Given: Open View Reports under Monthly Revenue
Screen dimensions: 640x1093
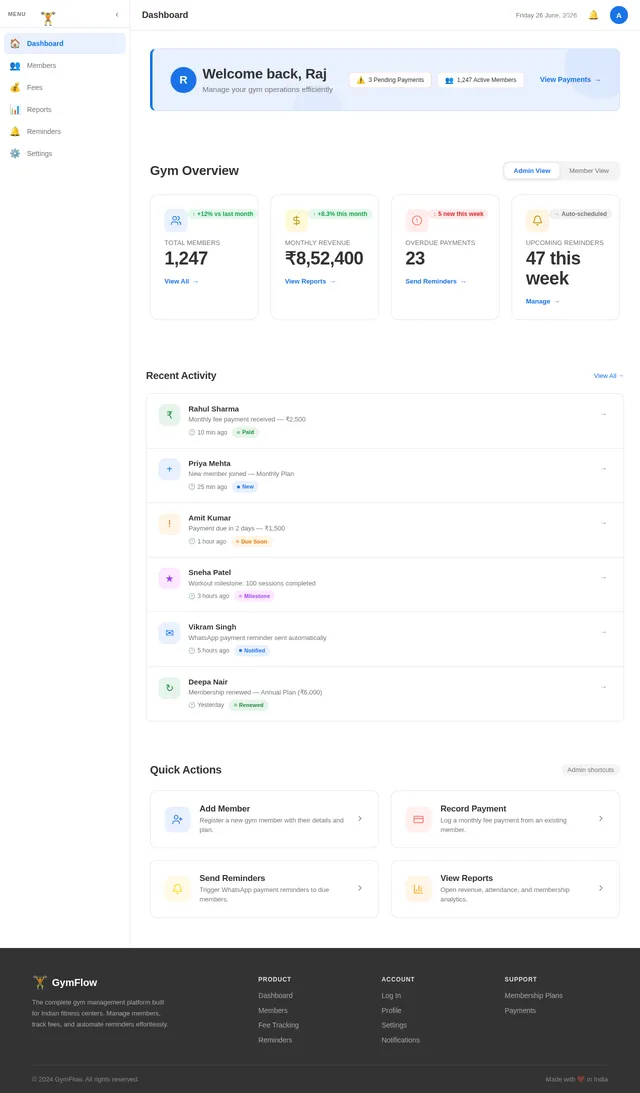Looking at the screenshot, I should tap(310, 282).
